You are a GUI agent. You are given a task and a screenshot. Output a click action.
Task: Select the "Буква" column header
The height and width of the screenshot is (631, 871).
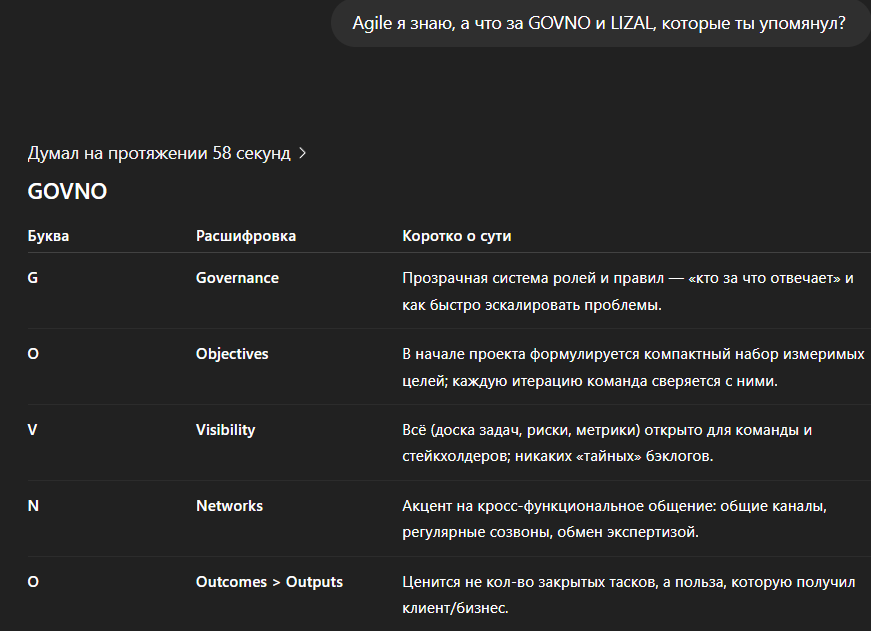[x=49, y=236]
